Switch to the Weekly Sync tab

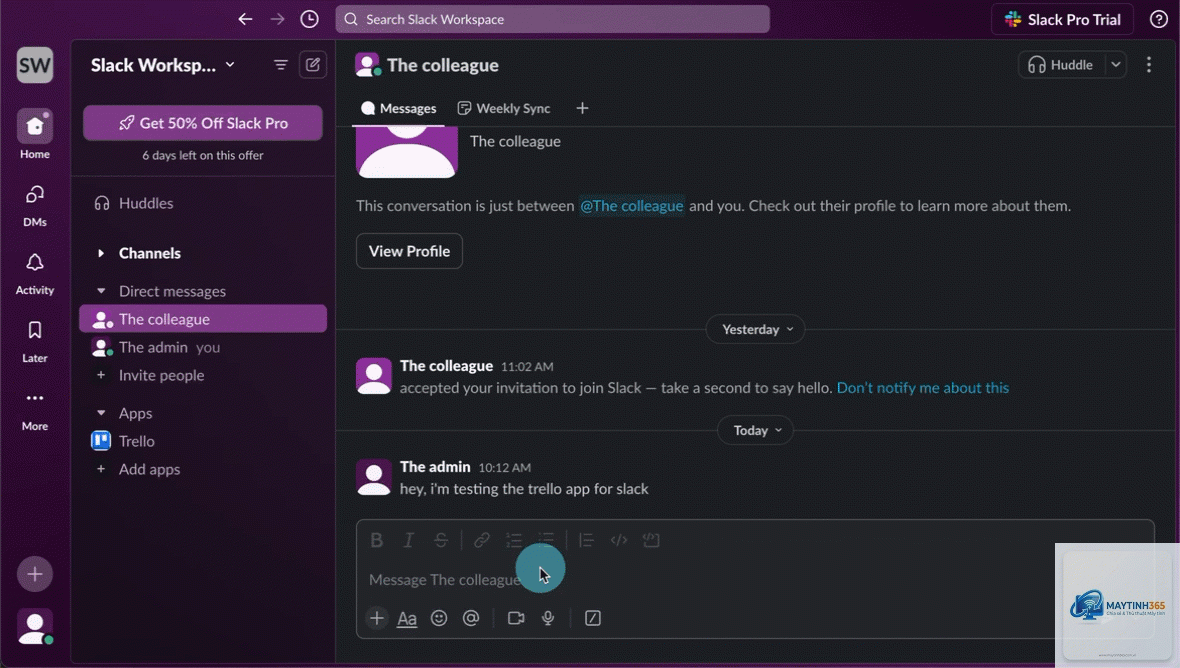tap(503, 108)
